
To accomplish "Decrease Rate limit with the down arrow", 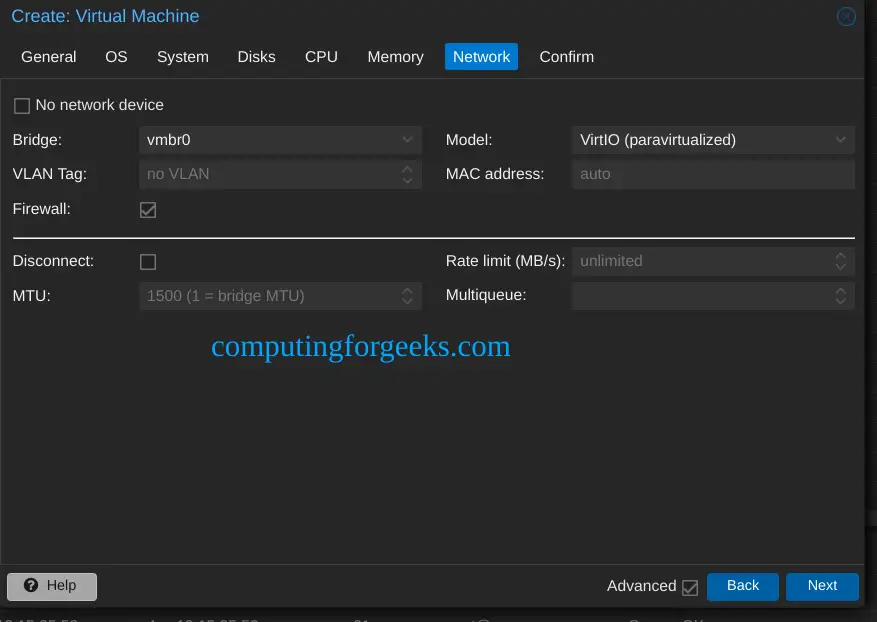I will coord(840,267).
